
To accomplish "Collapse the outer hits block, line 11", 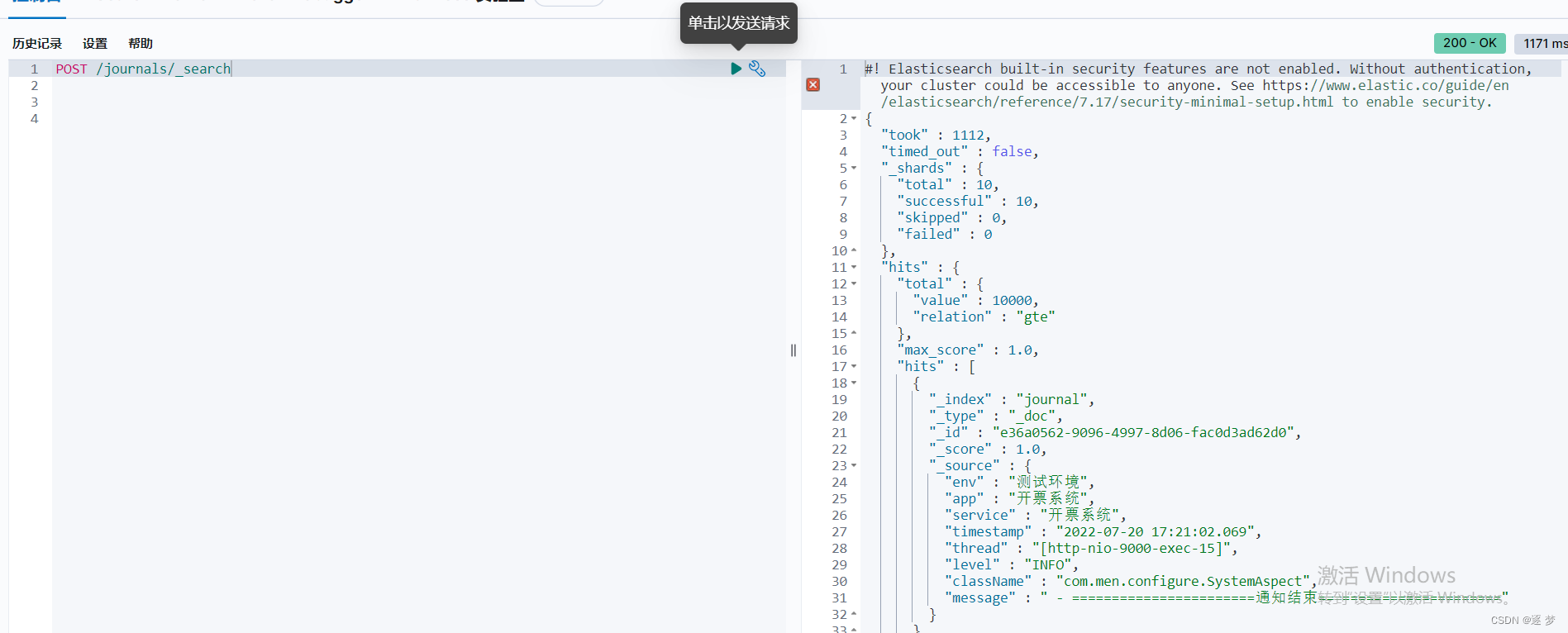I will 854,267.
